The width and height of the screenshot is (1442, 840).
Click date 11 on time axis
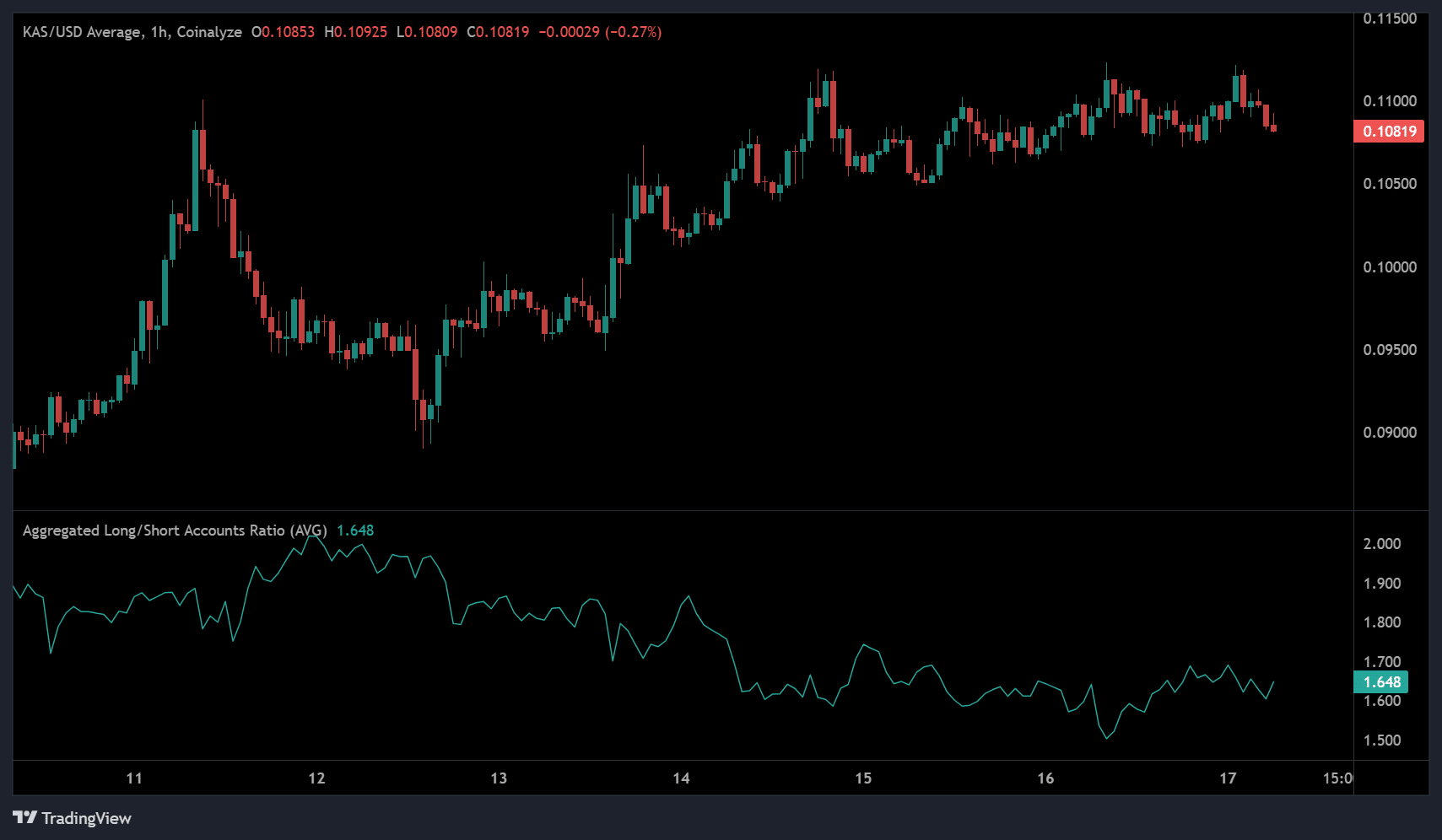(134, 778)
